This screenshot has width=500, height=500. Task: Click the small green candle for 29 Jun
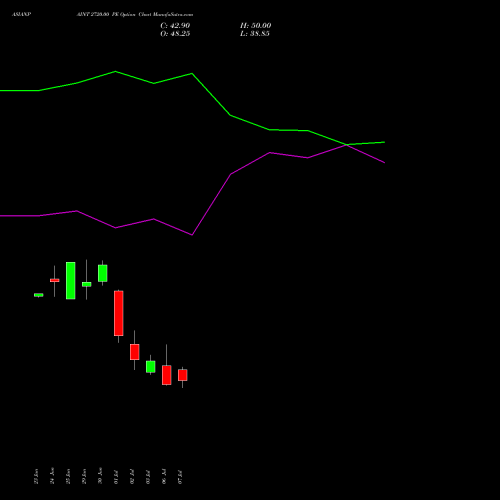coord(87,284)
